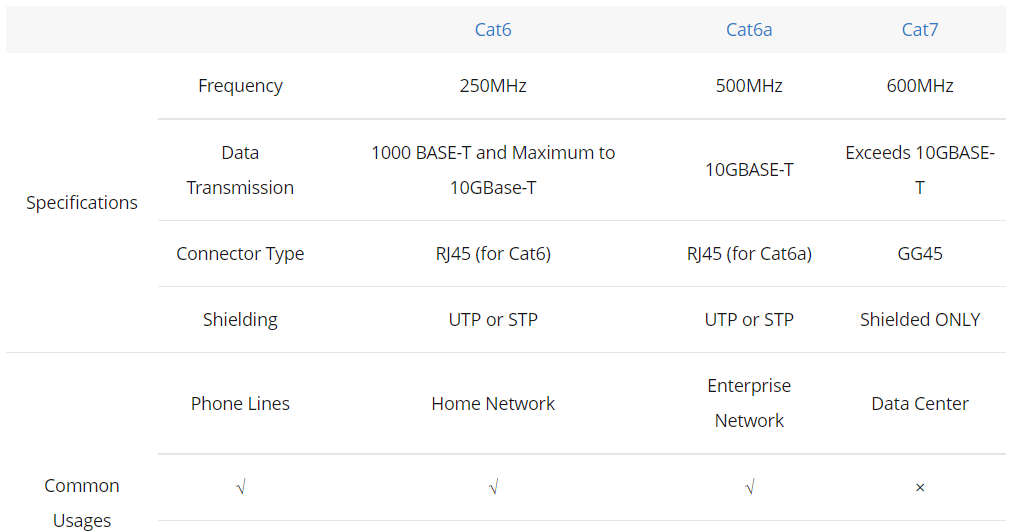Viewport: 1016px width, 532px height.
Task: Open the Cat7 header link
Action: click(x=919, y=29)
